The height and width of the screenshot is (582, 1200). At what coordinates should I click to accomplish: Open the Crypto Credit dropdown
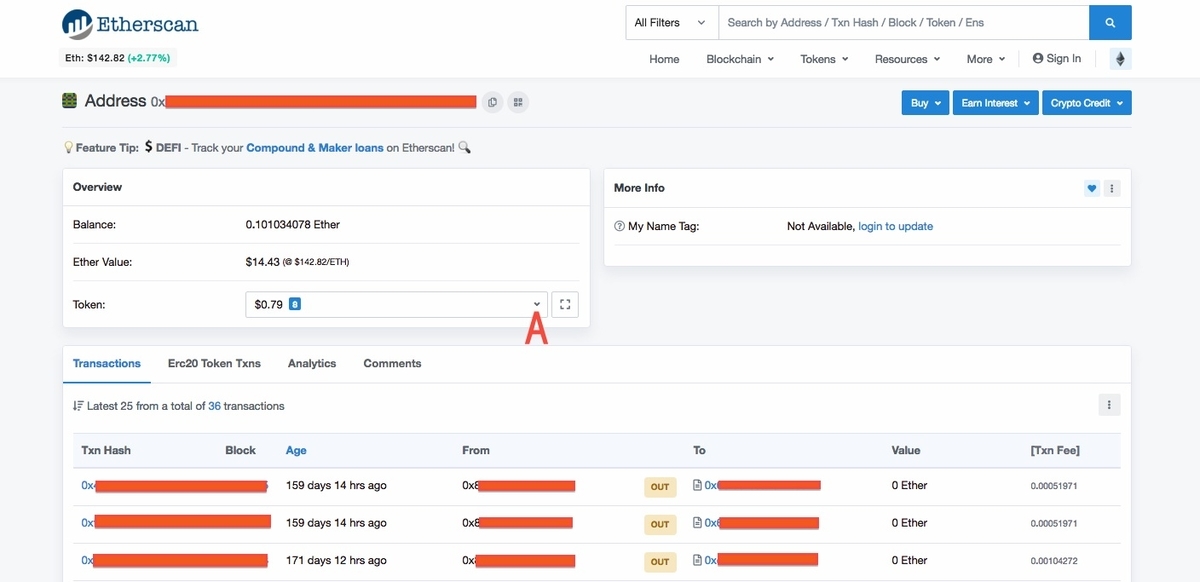click(1087, 103)
